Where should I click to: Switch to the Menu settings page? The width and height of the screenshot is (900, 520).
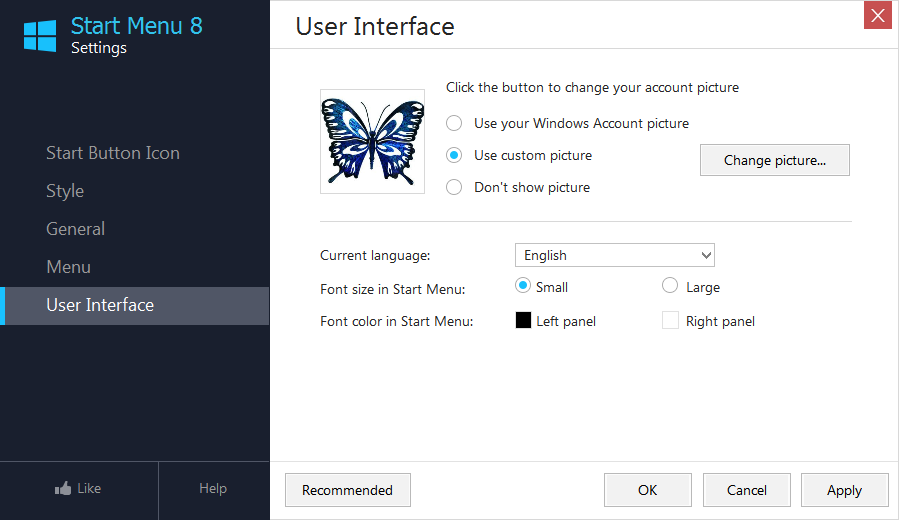(x=68, y=267)
